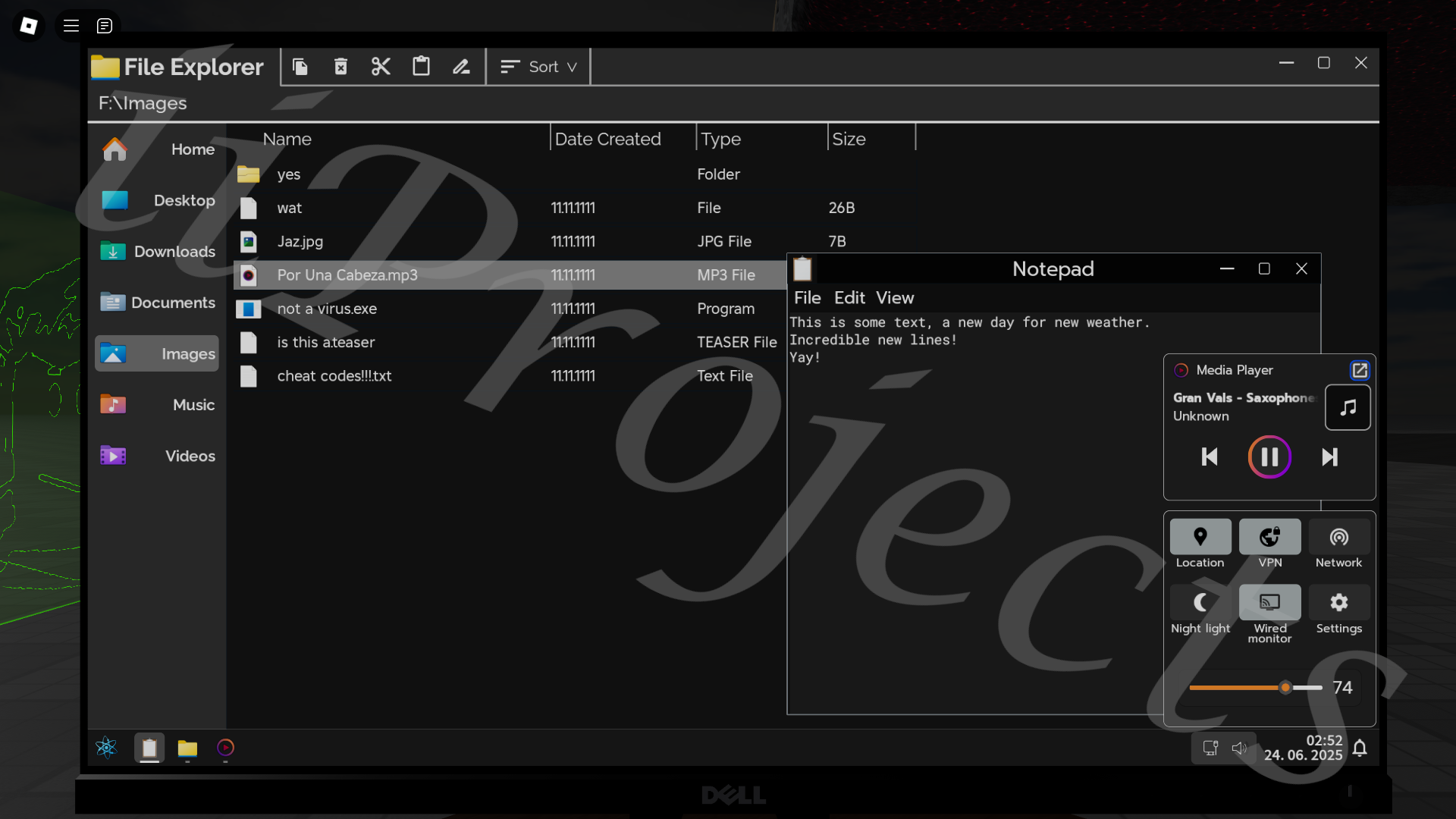Click the volume slider handle
Image resolution: width=1456 pixels, height=819 pixels.
tap(1285, 688)
